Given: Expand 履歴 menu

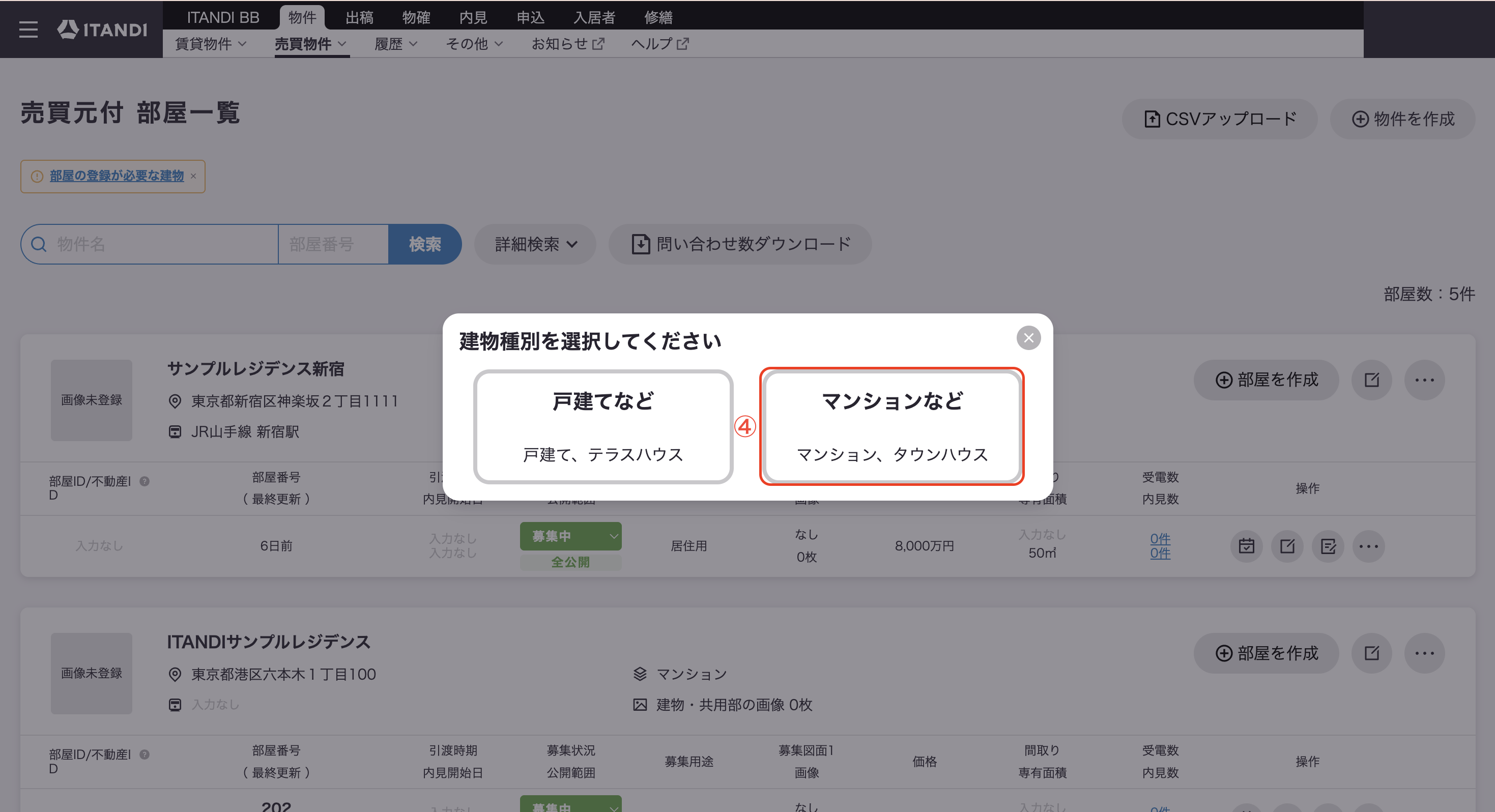Looking at the screenshot, I should (396, 44).
